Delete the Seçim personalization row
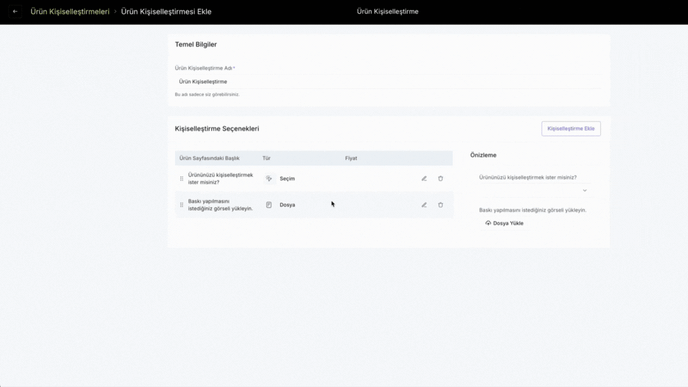The image size is (688, 387). 441,179
